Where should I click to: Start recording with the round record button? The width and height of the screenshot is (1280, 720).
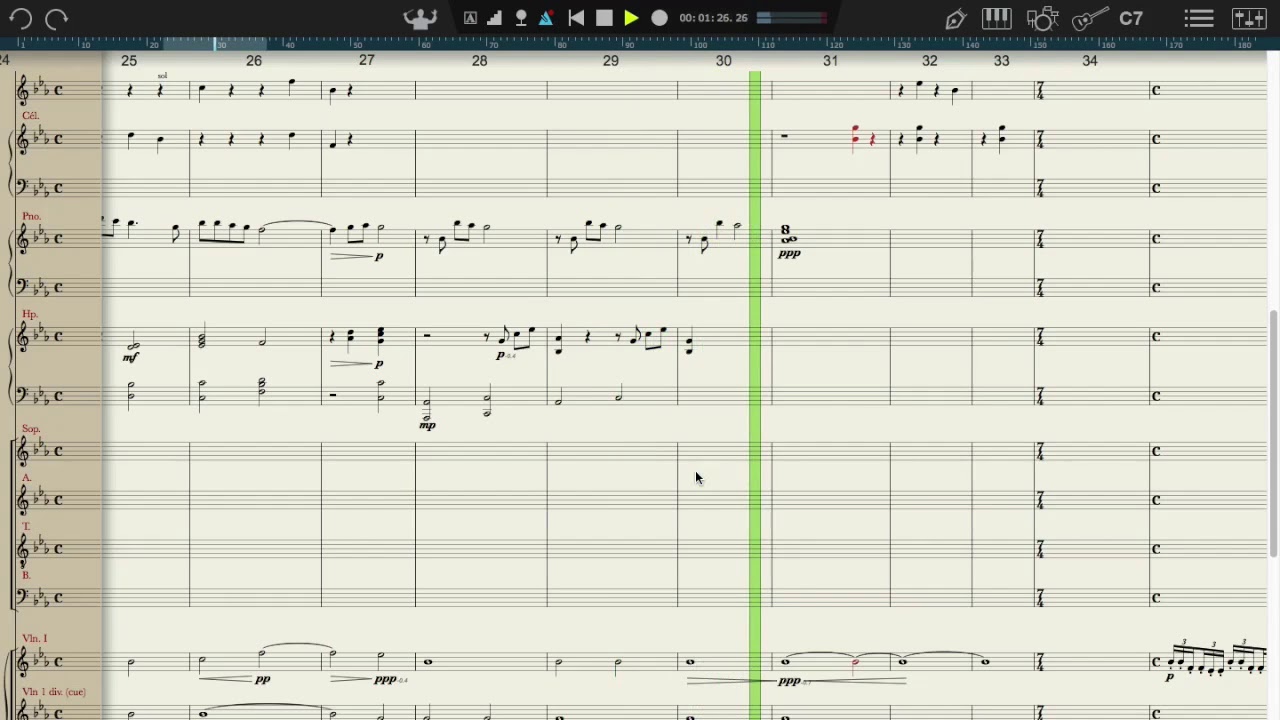[x=659, y=18]
